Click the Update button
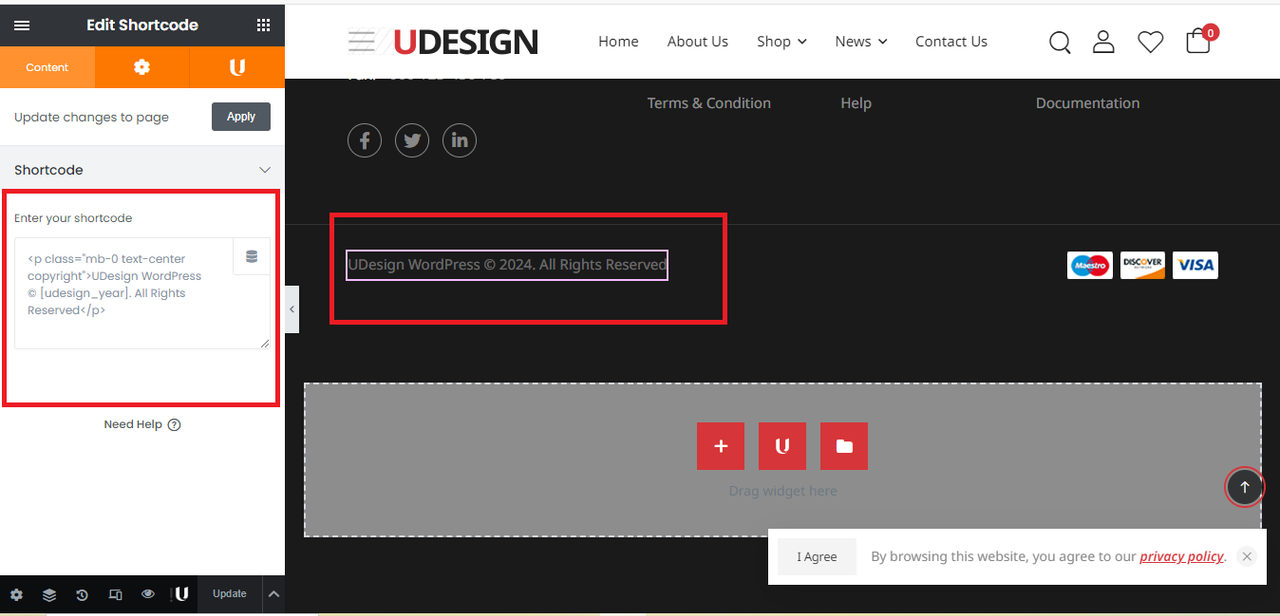The width and height of the screenshot is (1280, 616). coord(229,594)
